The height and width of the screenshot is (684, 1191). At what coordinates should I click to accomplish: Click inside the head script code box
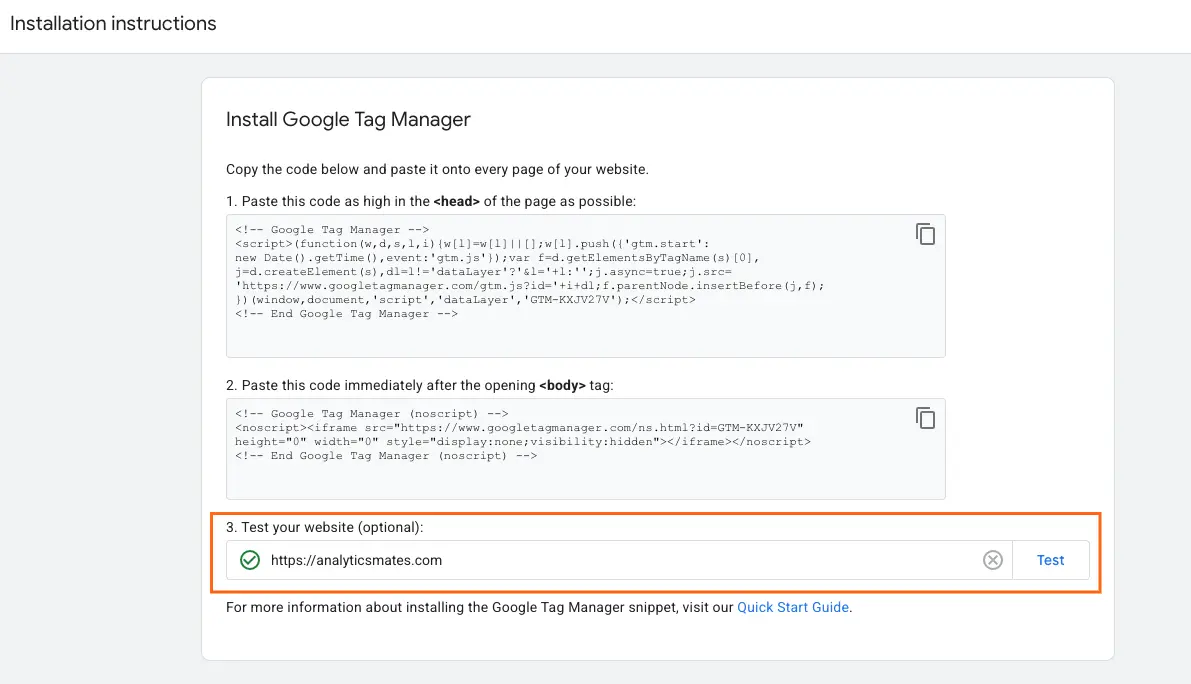point(586,286)
